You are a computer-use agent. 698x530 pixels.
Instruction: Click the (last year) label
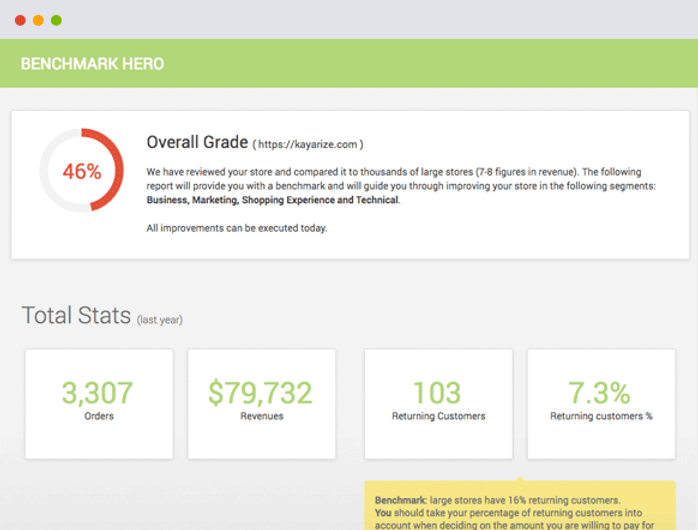[x=160, y=320]
